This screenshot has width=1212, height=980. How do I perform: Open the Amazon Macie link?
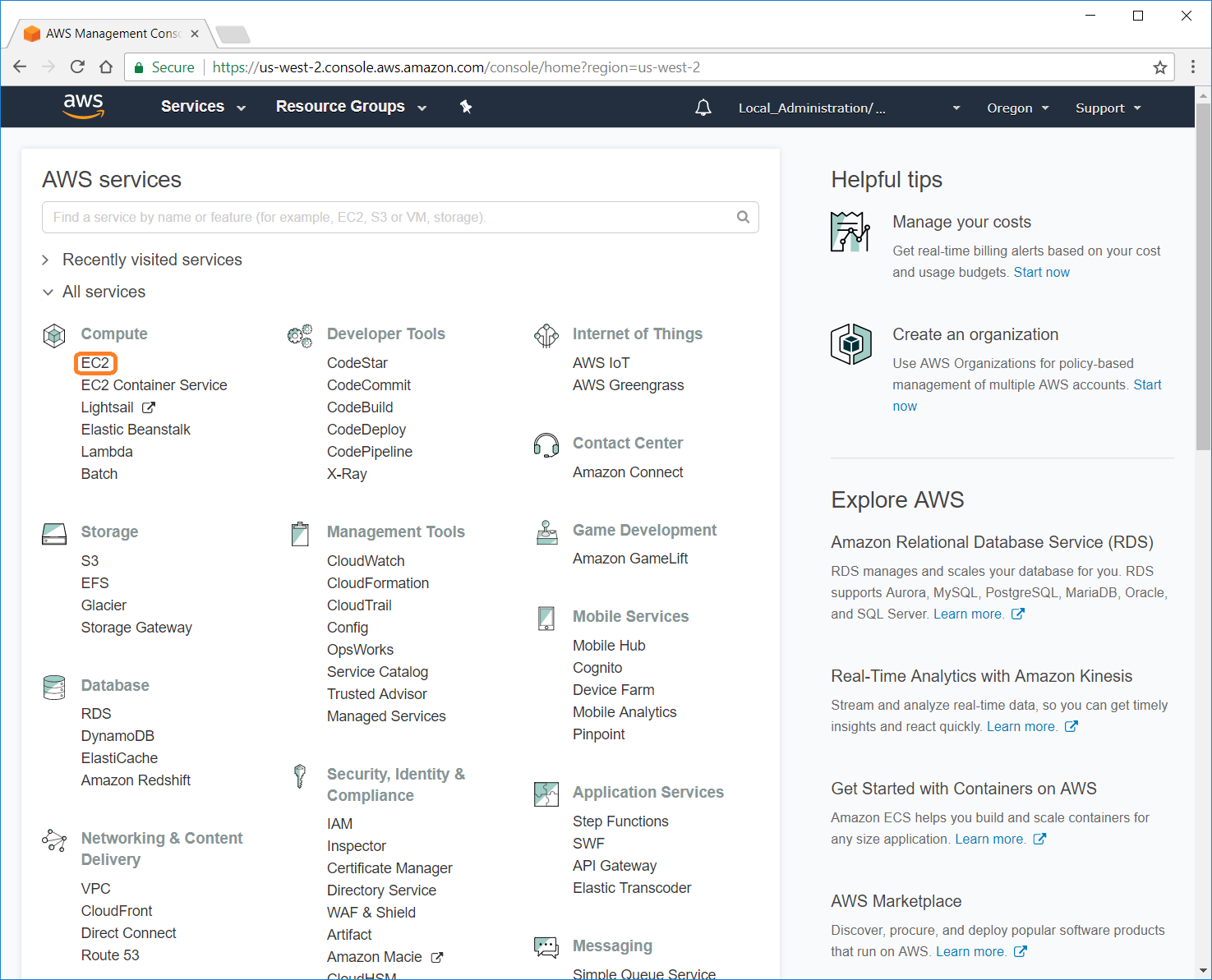click(375, 957)
